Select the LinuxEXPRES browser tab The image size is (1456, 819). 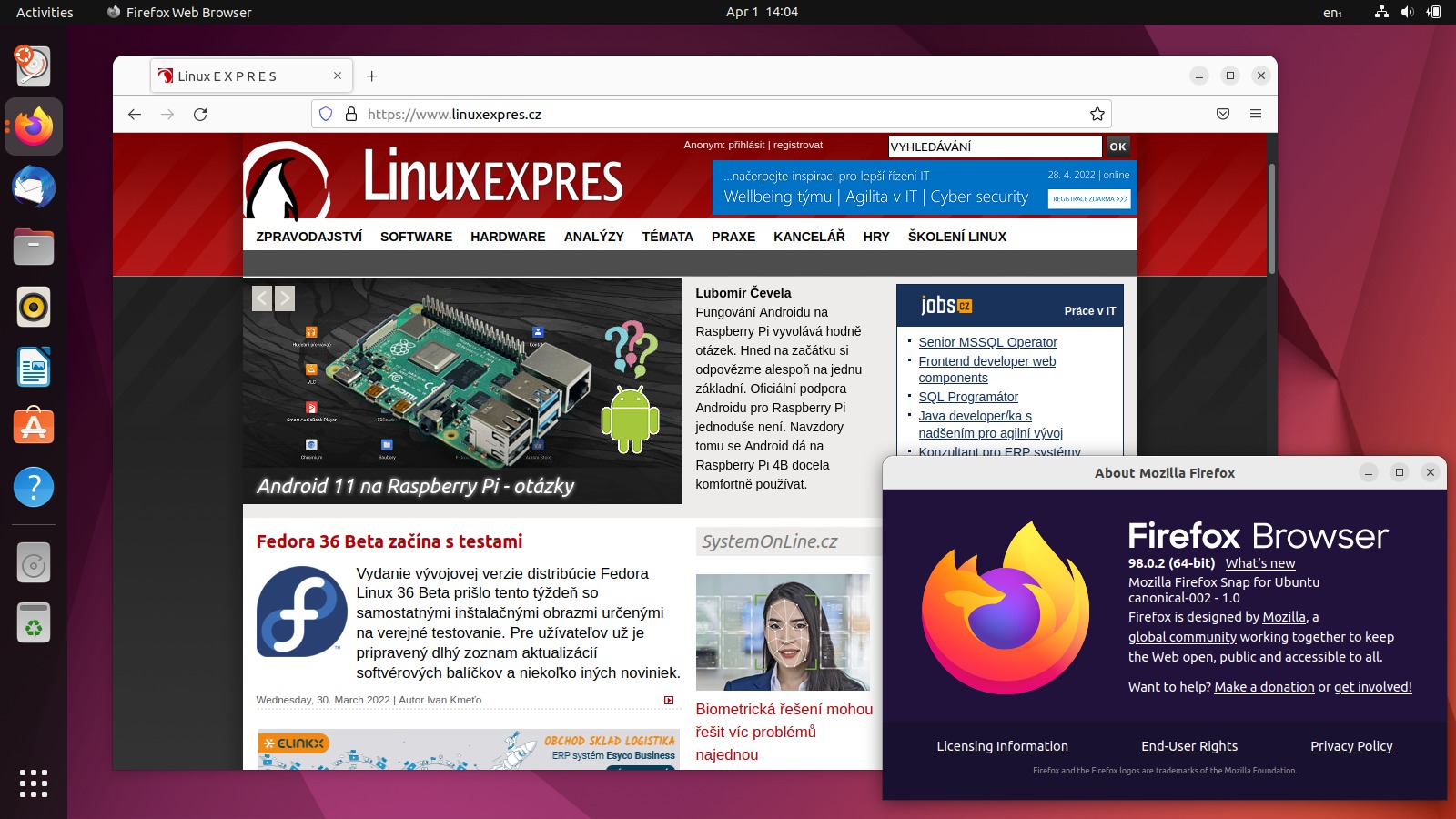250,76
